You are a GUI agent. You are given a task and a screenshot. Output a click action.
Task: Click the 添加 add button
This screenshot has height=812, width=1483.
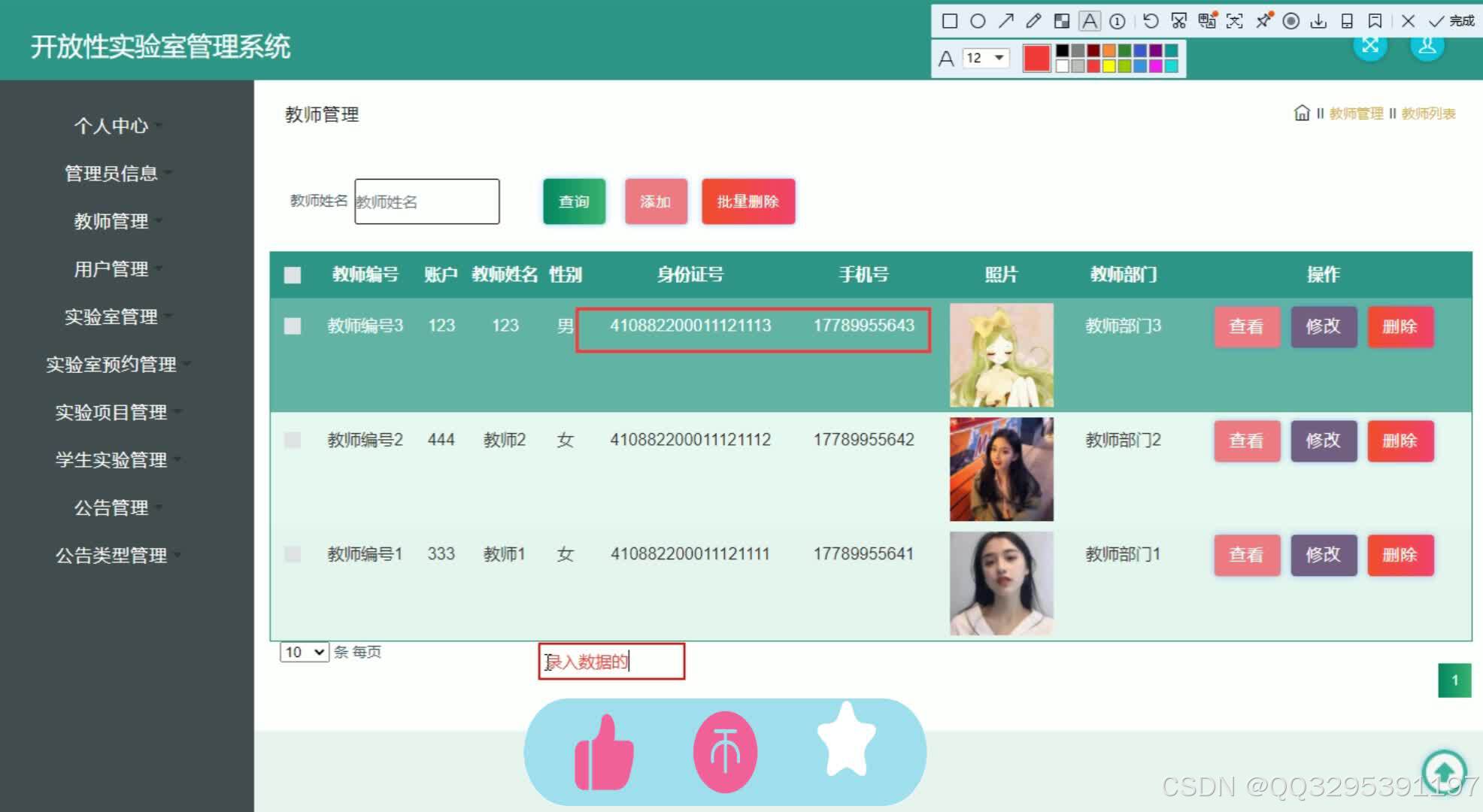[x=656, y=201]
